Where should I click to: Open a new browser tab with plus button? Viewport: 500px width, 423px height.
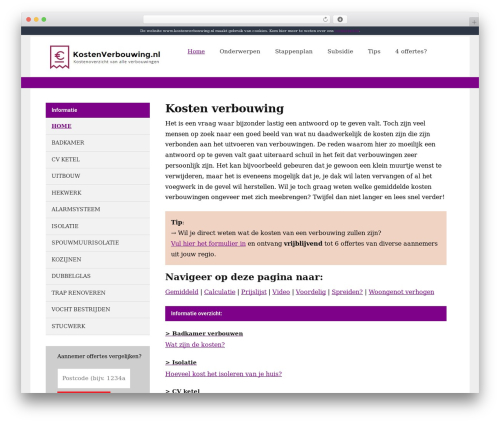[474, 22]
